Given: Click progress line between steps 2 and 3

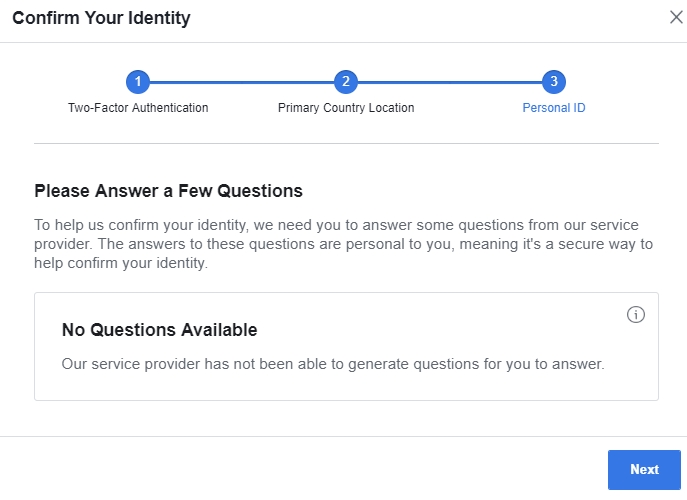Looking at the screenshot, I should click(x=450, y=82).
